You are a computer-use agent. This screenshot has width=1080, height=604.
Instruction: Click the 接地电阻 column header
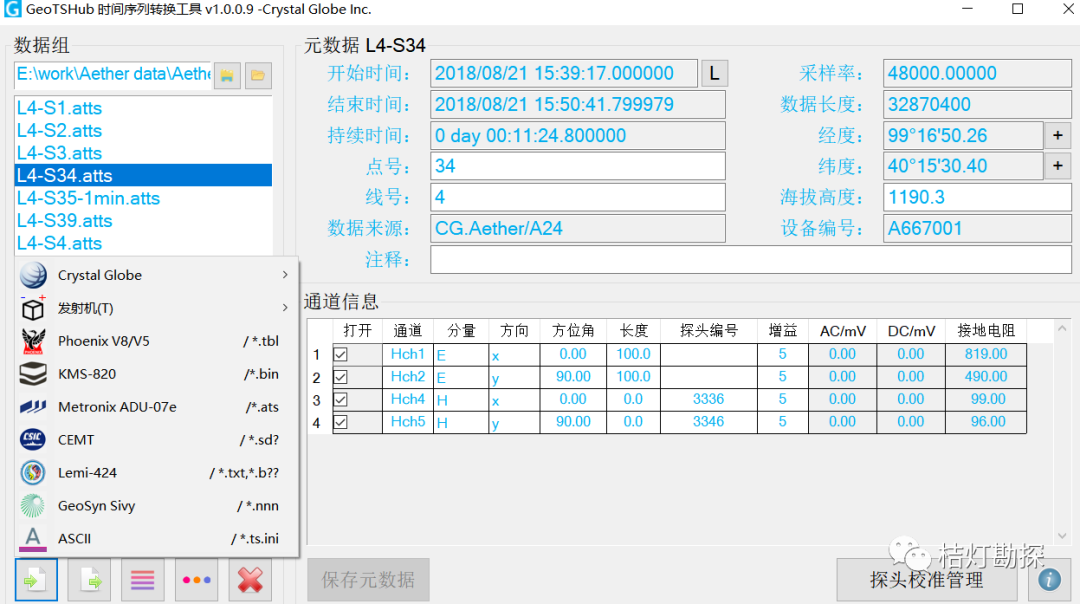986,331
